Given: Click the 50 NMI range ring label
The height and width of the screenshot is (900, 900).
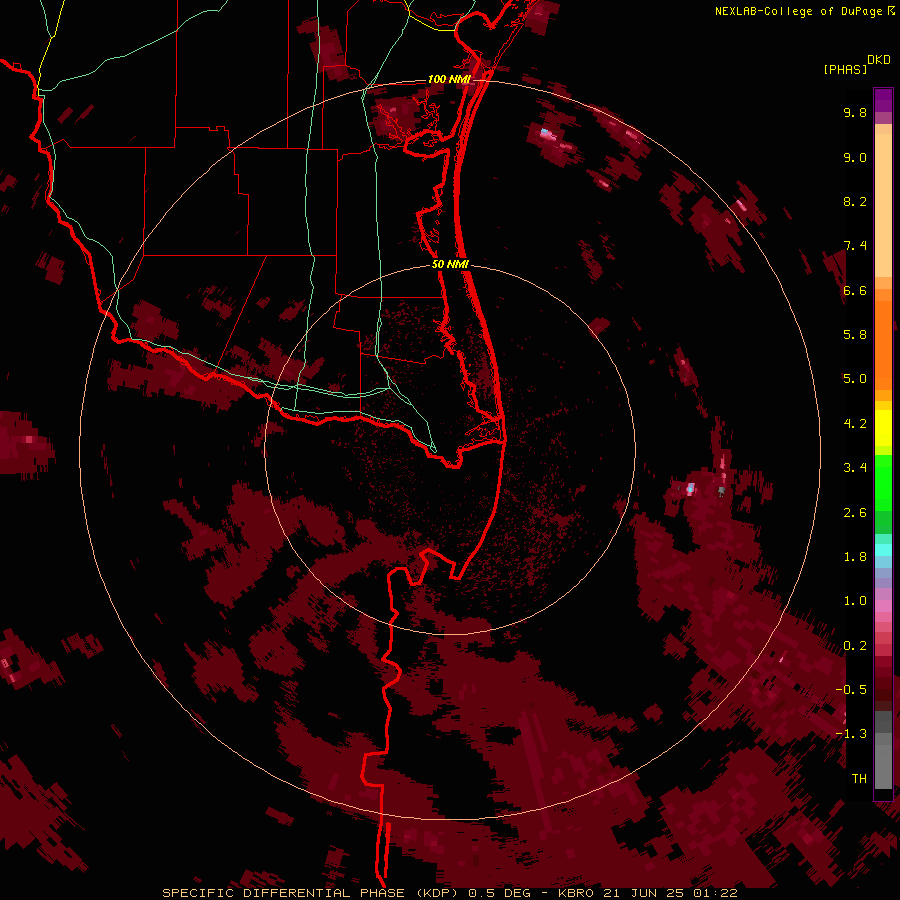Looking at the screenshot, I should [x=450, y=265].
